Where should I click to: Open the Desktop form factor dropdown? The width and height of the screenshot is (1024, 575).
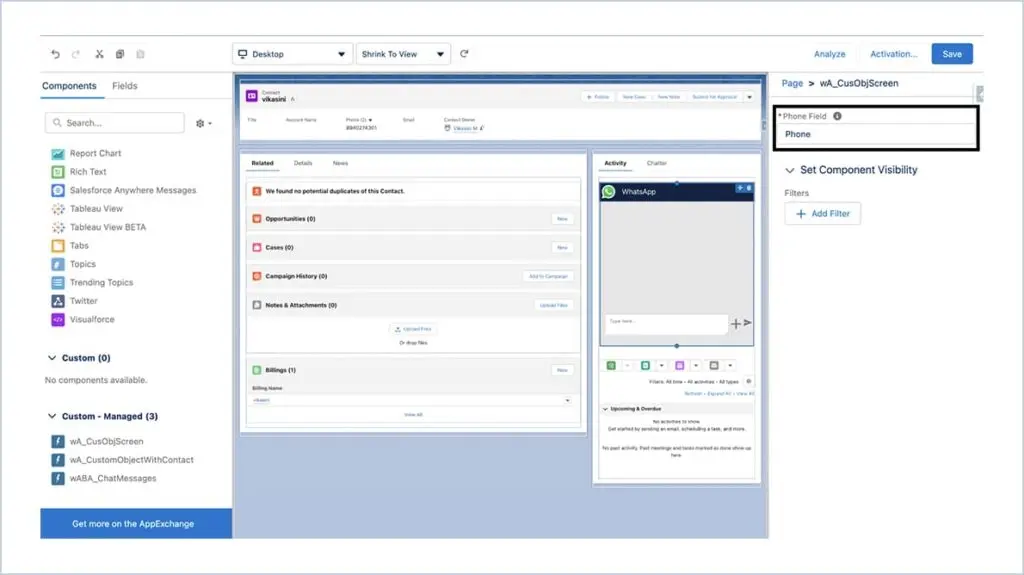tap(293, 54)
